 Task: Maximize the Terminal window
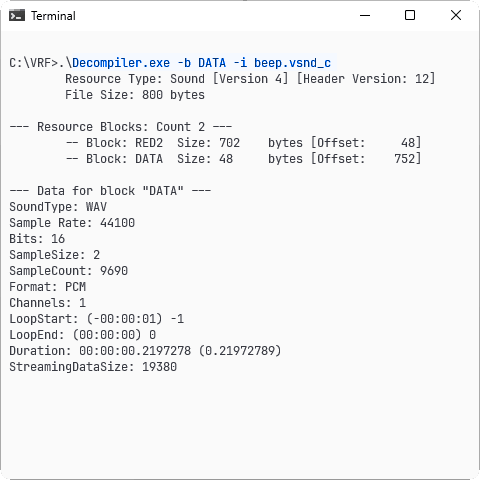point(410,15)
